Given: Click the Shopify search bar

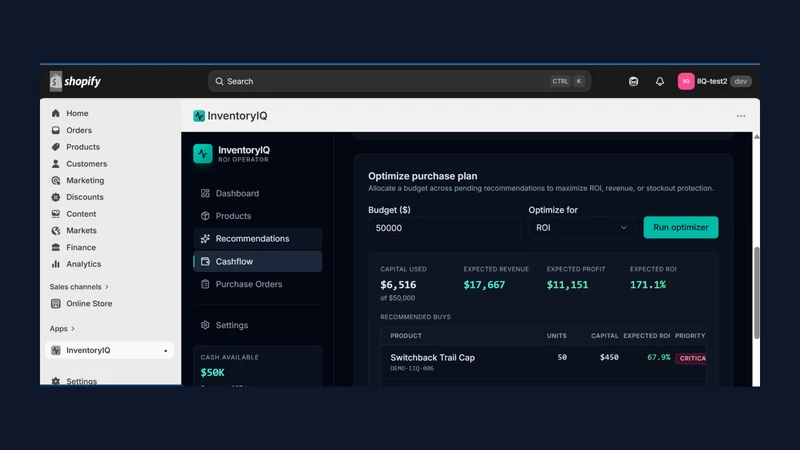Looking at the screenshot, I should pos(399,81).
